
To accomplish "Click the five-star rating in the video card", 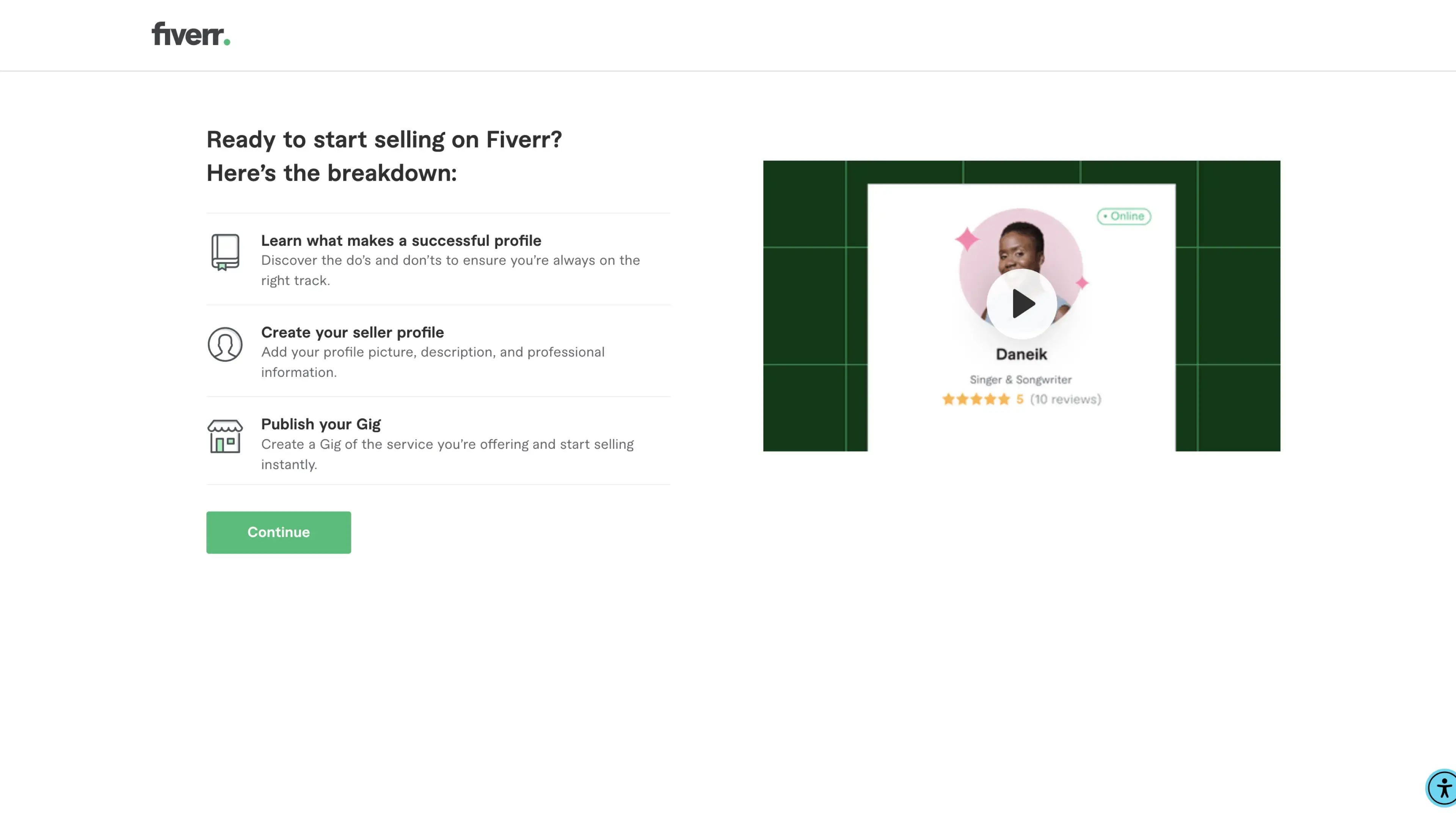I will (x=976, y=400).
